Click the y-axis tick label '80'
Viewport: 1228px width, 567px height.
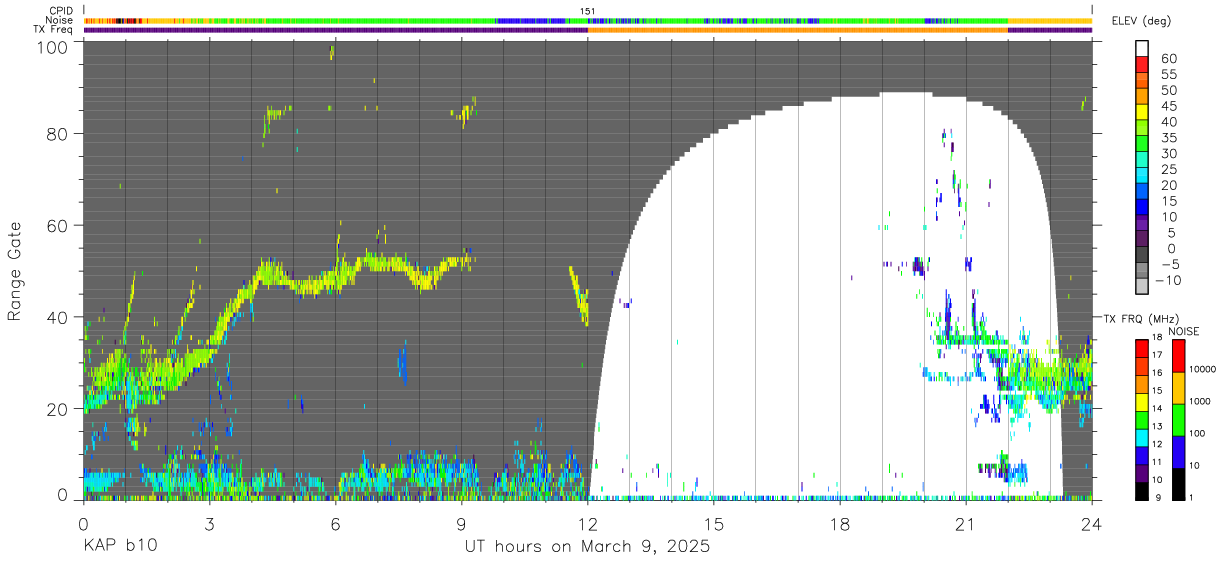pyautogui.click(x=57, y=134)
